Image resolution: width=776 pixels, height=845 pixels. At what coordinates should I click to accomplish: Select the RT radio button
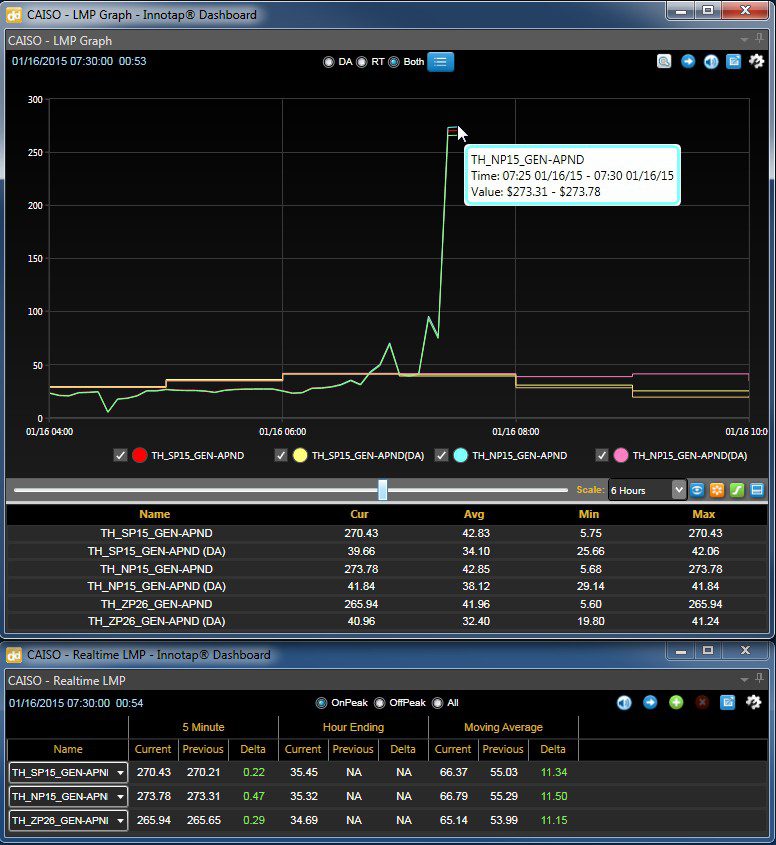tap(362, 62)
